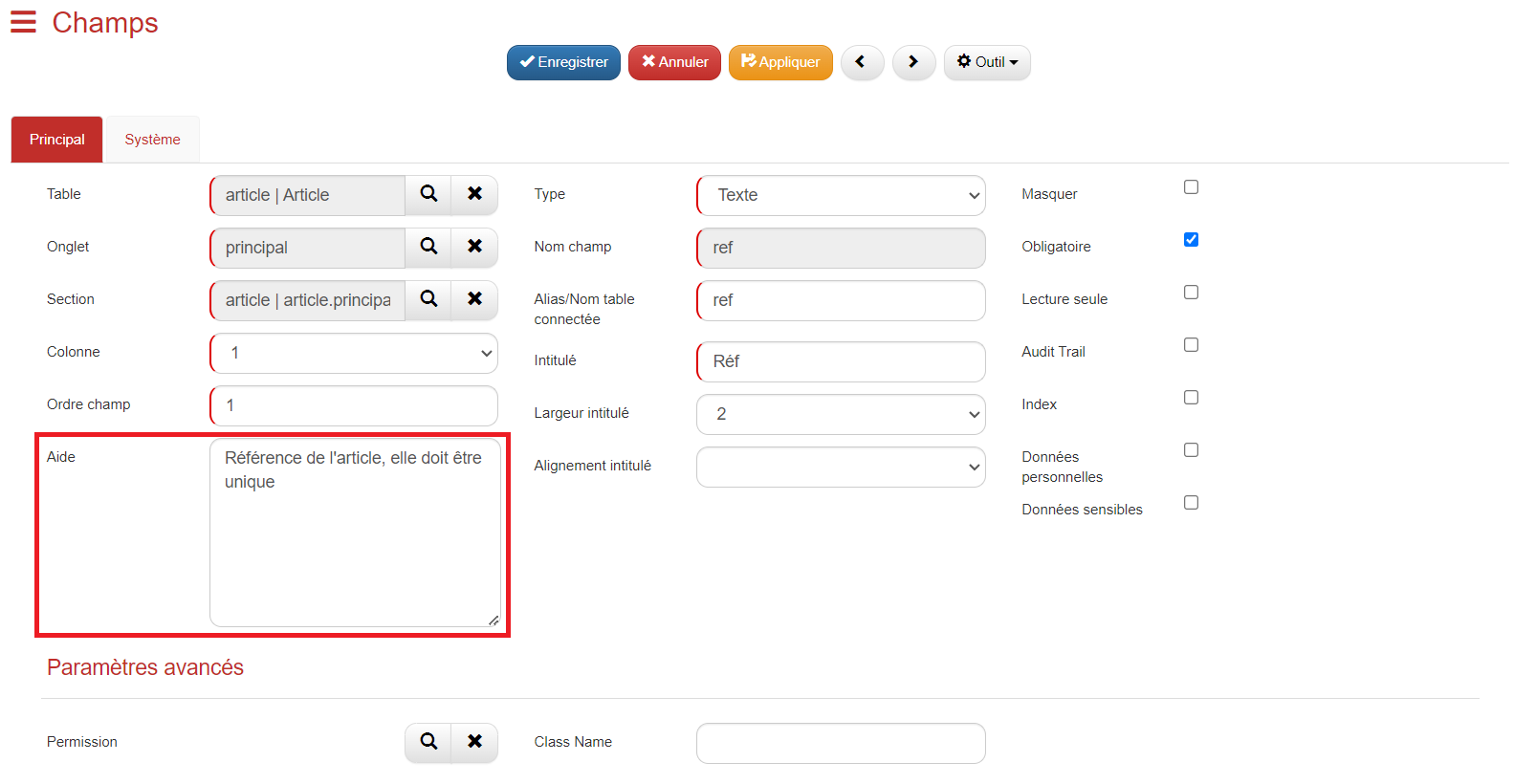Viewport: 1514px width, 784px height.
Task: Click the Enregistrer button
Action: [563, 62]
